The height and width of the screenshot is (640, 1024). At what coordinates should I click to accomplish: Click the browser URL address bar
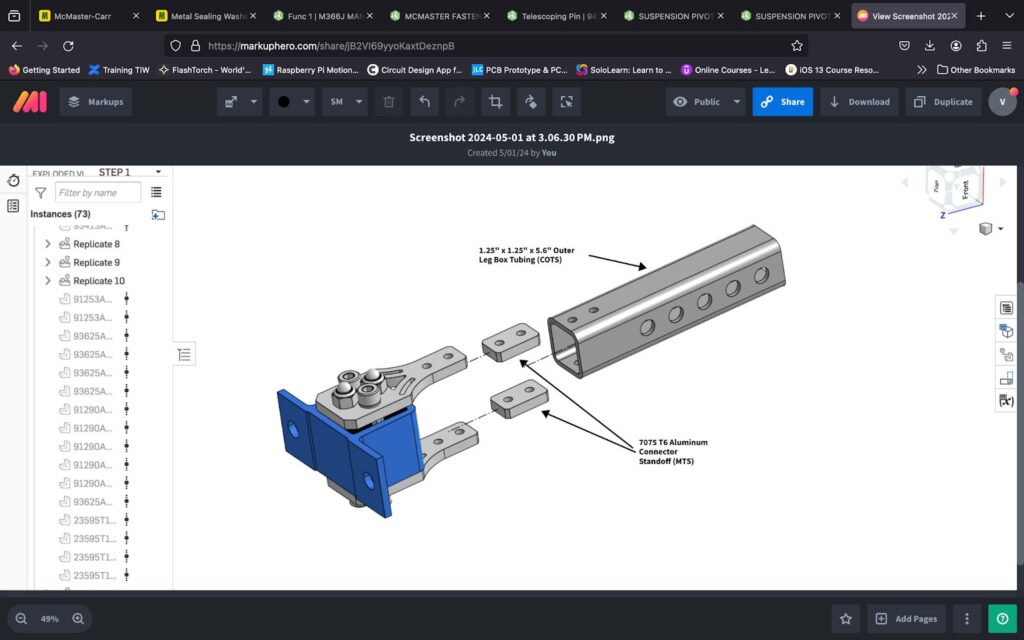pos(490,45)
